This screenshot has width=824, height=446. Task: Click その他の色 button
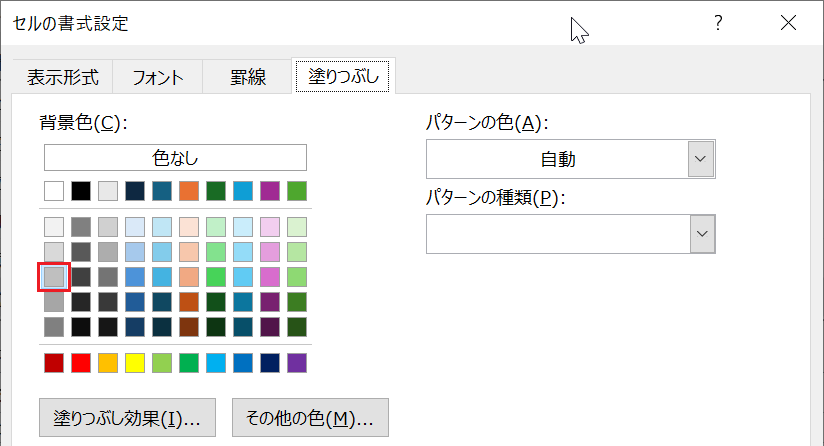pyautogui.click(x=310, y=419)
